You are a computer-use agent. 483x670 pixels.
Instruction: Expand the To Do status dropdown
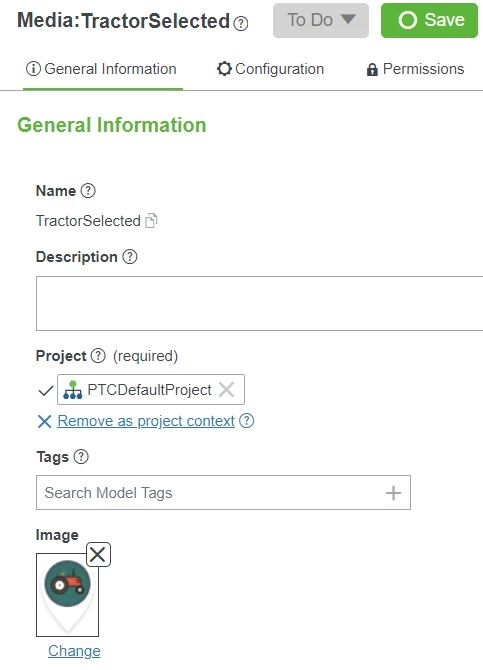click(321, 20)
